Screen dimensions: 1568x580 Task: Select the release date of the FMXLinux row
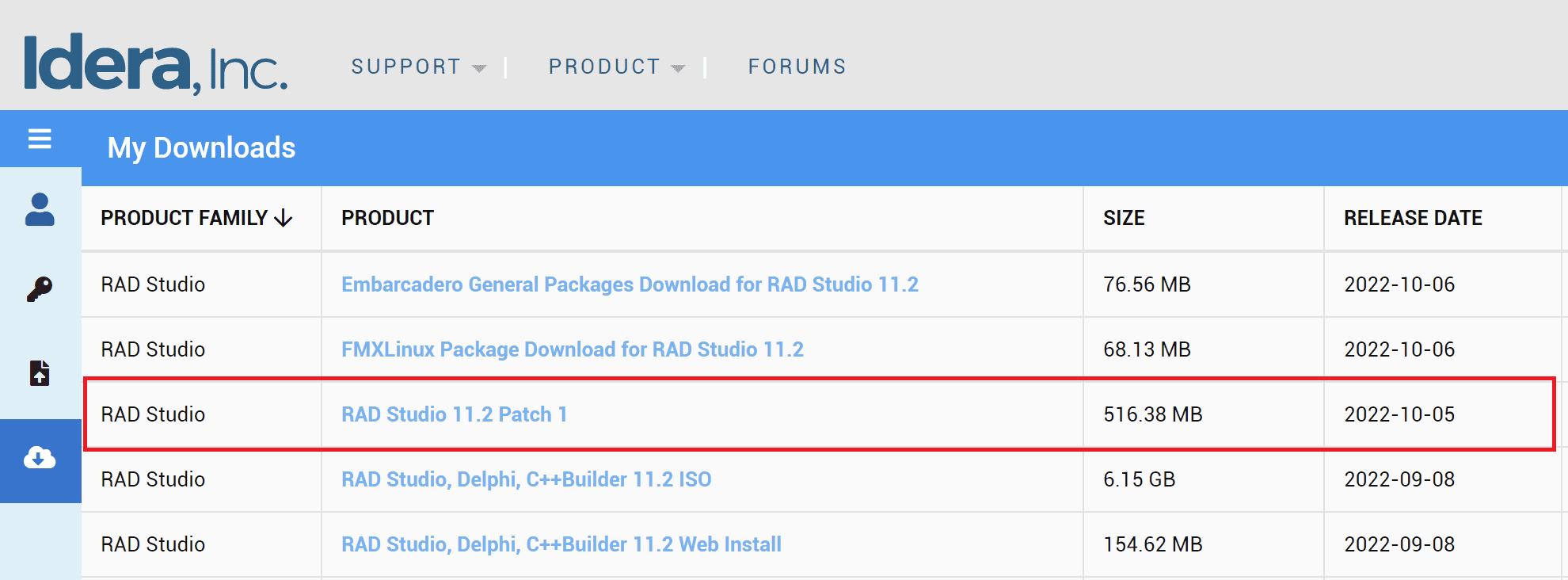tap(1399, 349)
